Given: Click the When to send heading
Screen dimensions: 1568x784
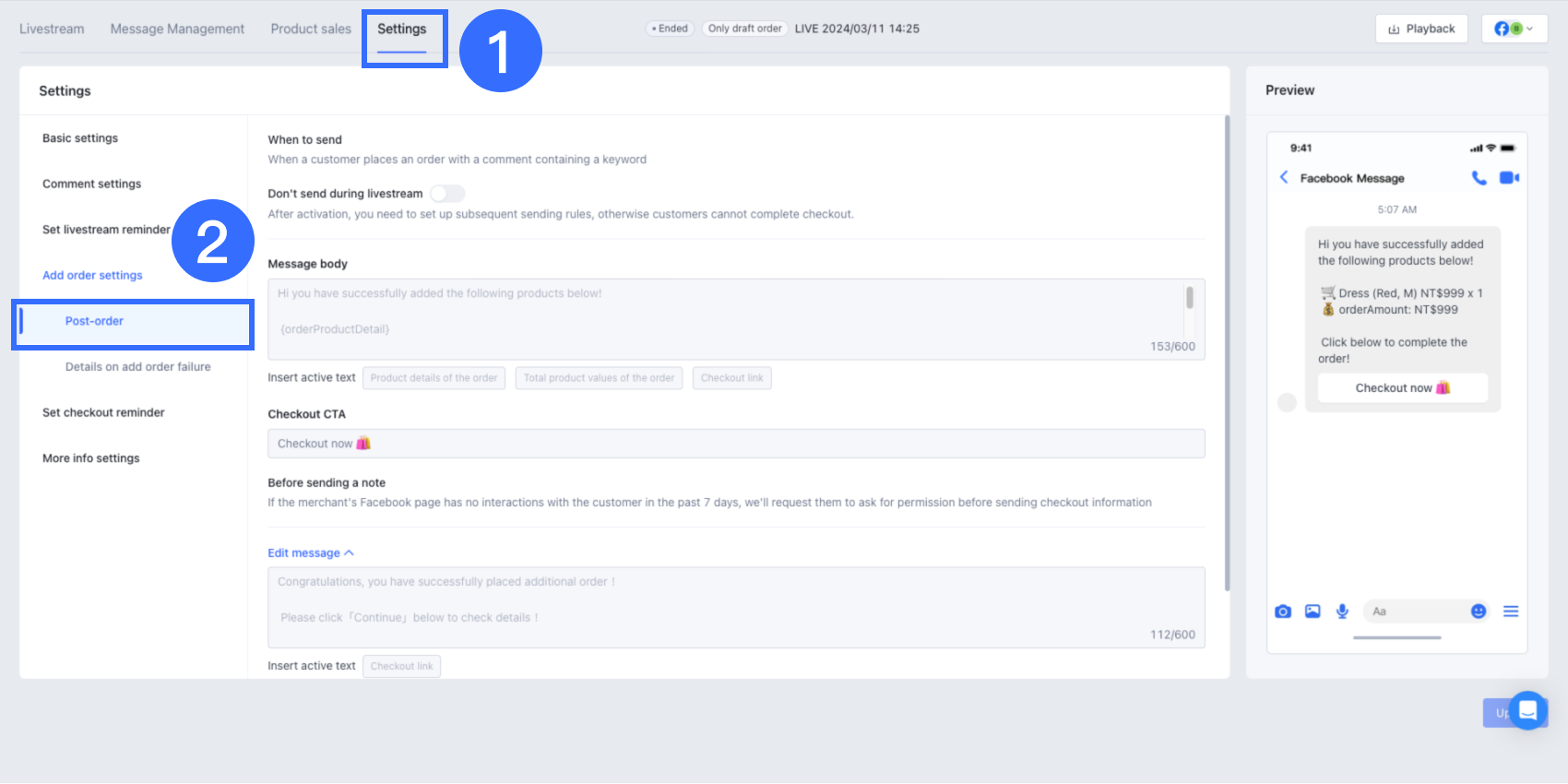Looking at the screenshot, I should pyautogui.click(x=304, y=140).
